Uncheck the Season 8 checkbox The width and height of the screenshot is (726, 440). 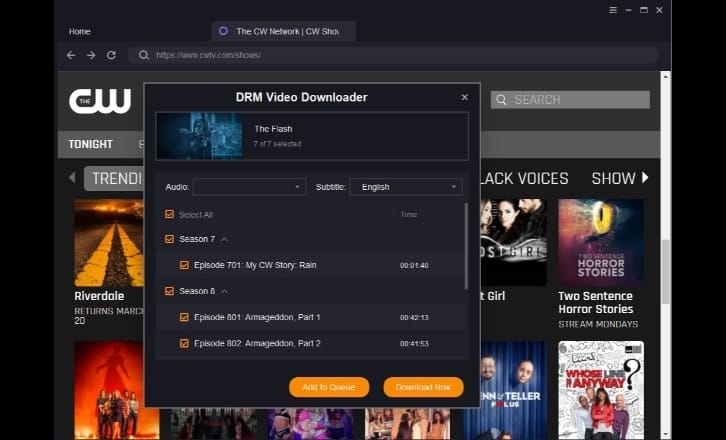tap(169, 291)
